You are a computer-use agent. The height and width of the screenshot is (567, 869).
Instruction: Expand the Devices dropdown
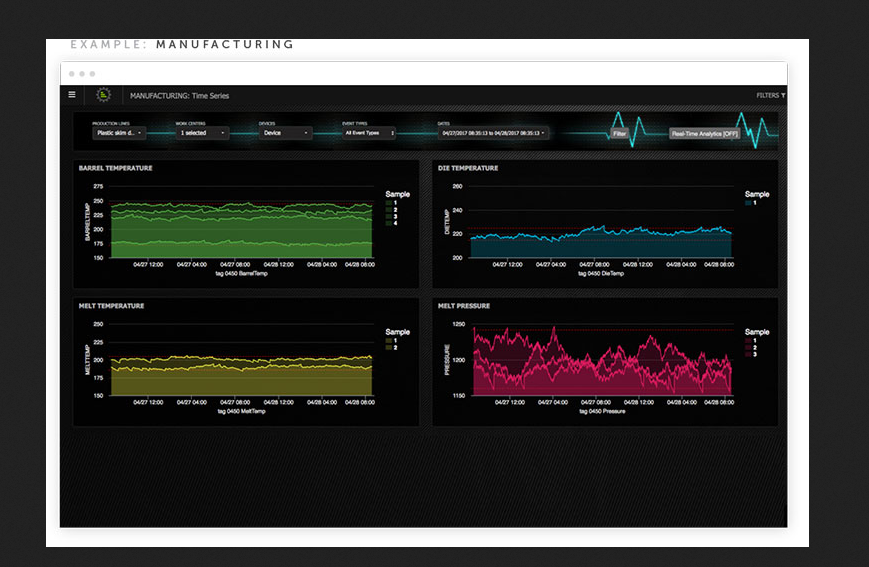285,133
